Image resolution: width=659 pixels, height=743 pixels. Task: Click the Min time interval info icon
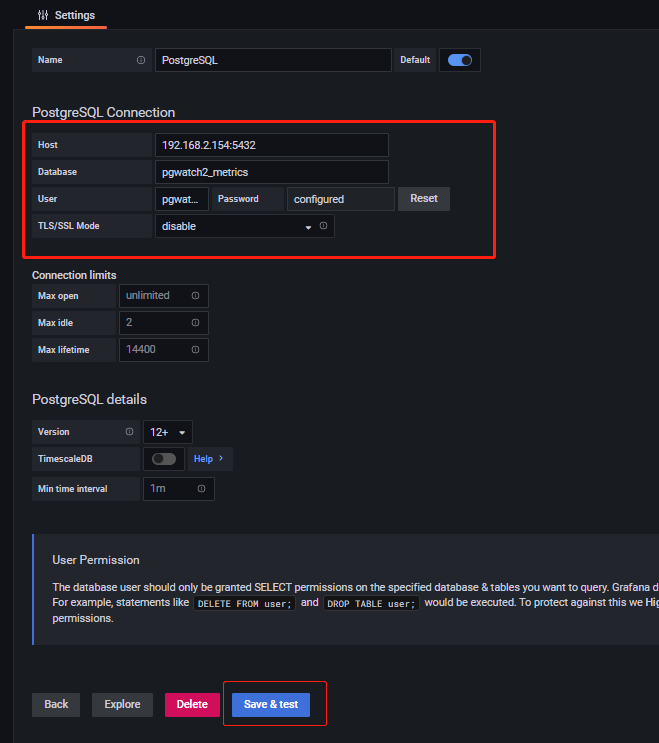click(201, 489)
